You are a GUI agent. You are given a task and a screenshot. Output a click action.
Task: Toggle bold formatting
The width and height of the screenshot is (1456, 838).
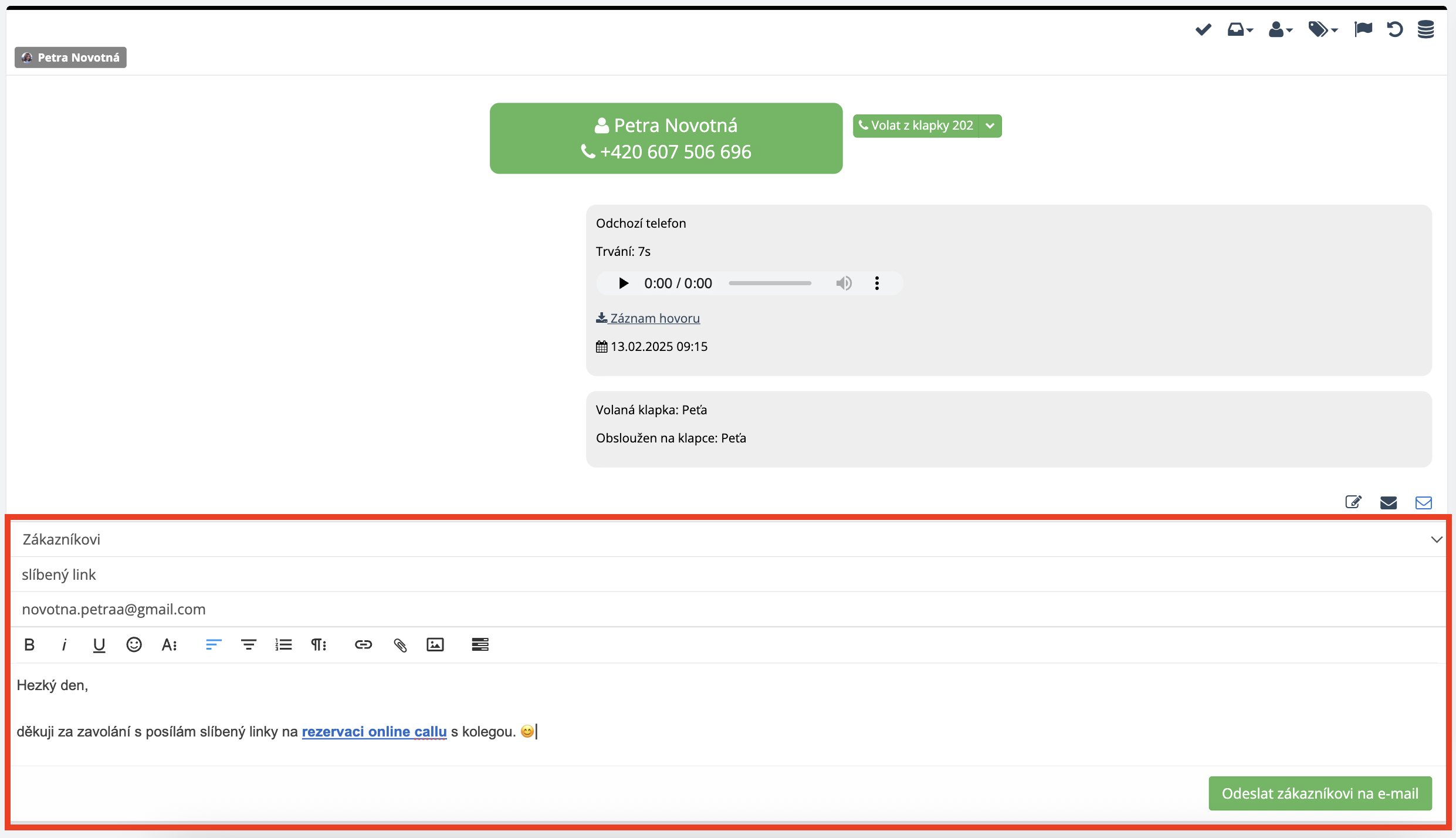tap(29, 645)
